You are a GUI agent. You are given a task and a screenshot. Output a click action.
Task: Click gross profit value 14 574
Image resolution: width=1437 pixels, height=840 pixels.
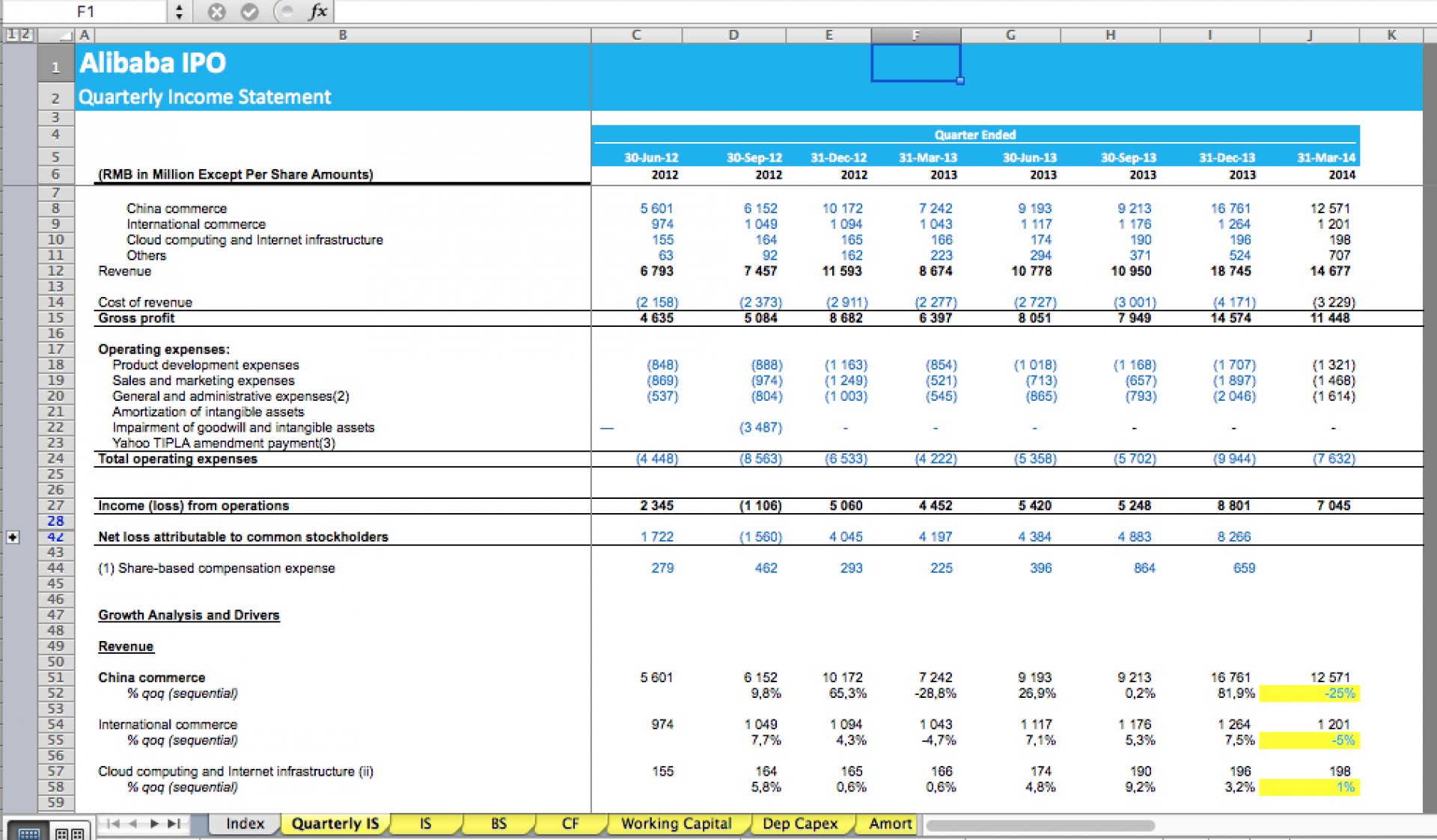pos(1230,318)
